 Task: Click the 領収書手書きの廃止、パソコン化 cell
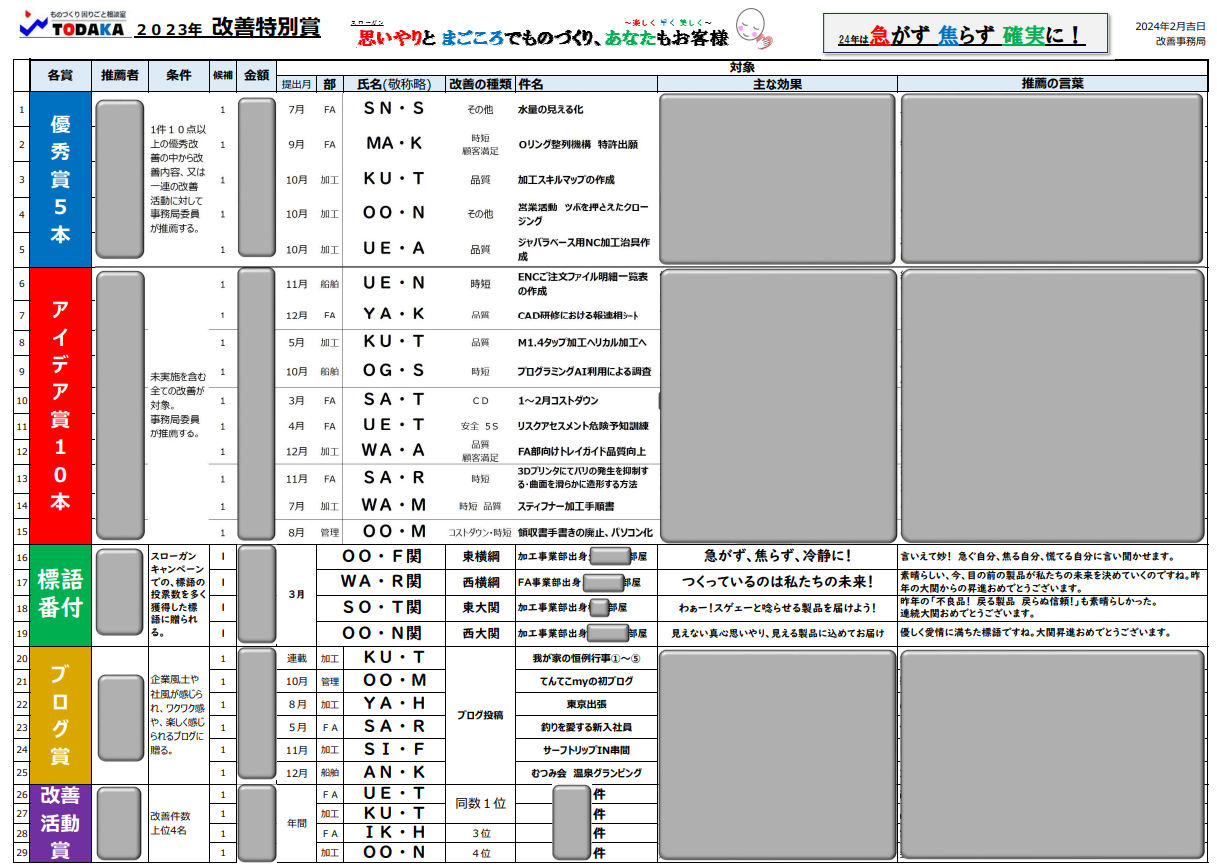coord(585,533)
